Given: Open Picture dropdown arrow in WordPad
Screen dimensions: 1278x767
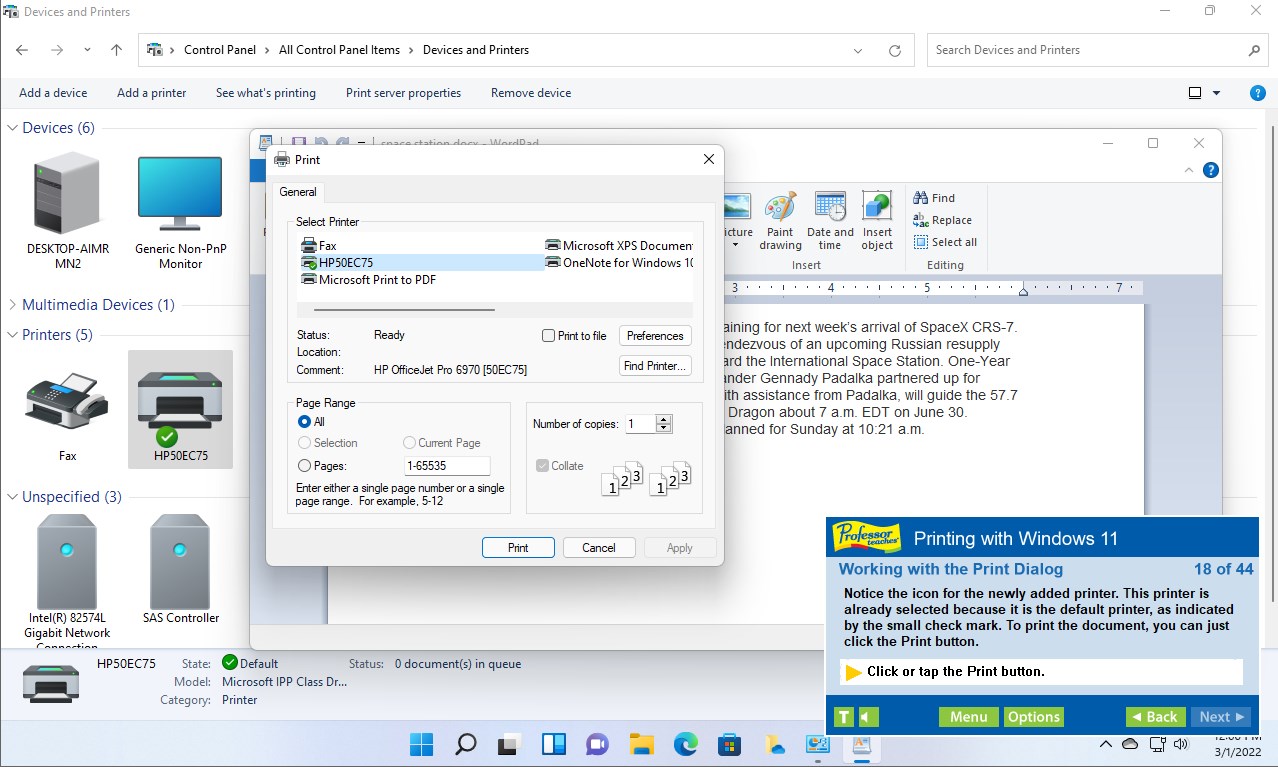Looking at the screenshot, I should tap(735, 245).
